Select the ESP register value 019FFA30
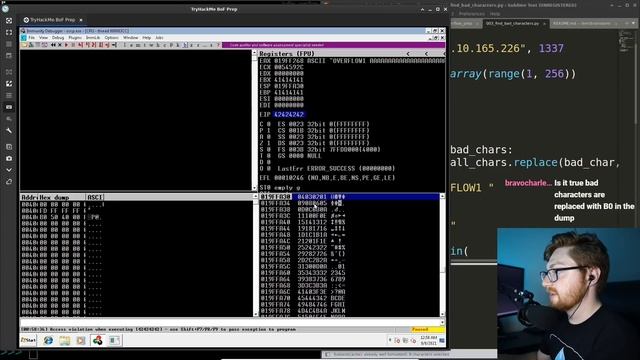This screenshot has height=360, width=640. tap(289, 86)
